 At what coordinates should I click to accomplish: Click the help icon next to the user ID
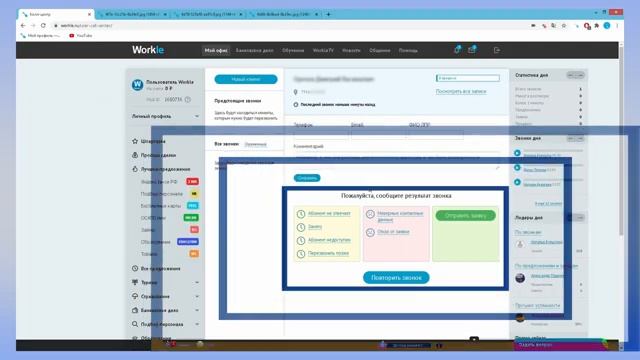(188, 100)
